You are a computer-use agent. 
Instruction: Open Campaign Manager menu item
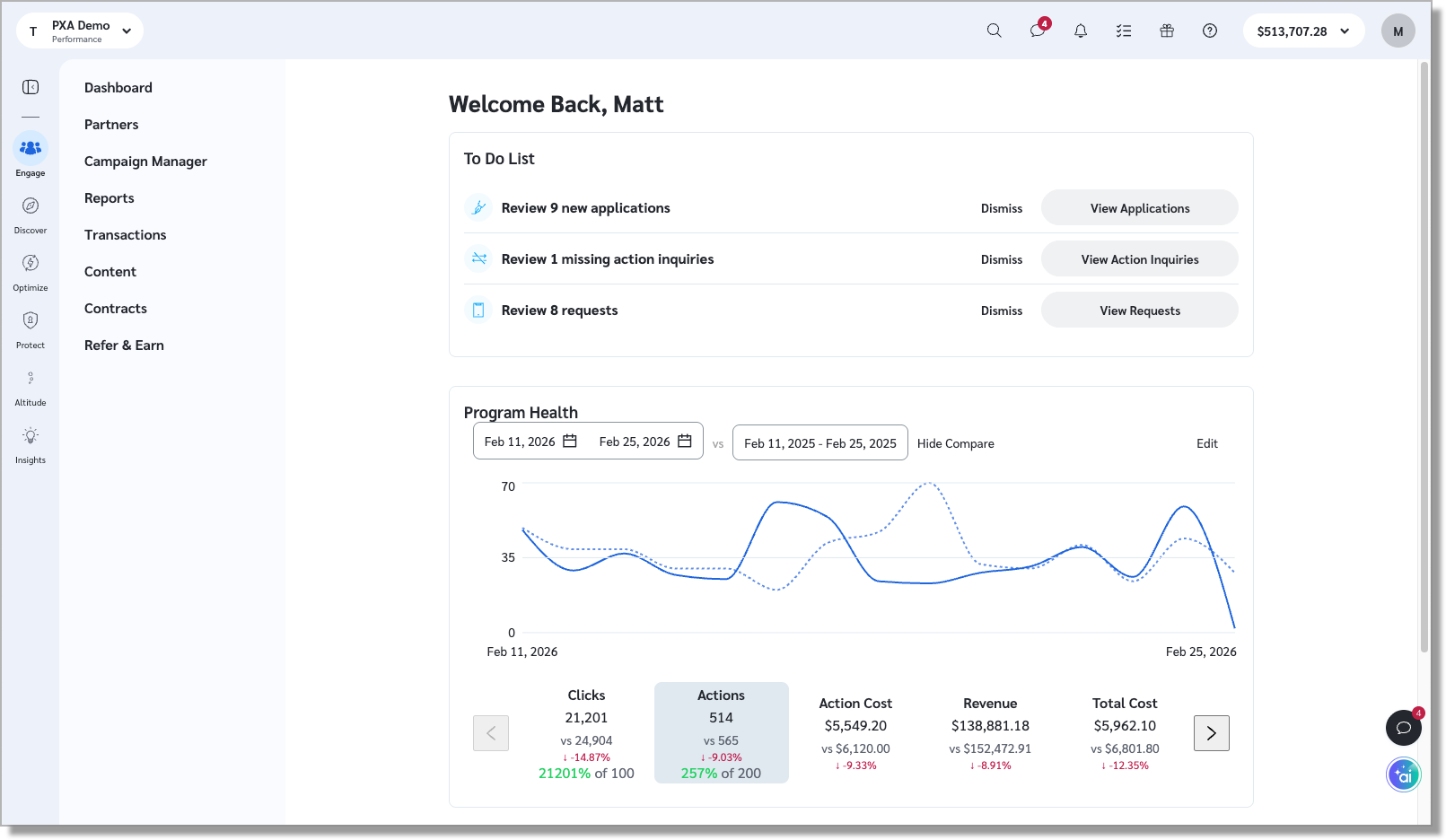(145, 162)
